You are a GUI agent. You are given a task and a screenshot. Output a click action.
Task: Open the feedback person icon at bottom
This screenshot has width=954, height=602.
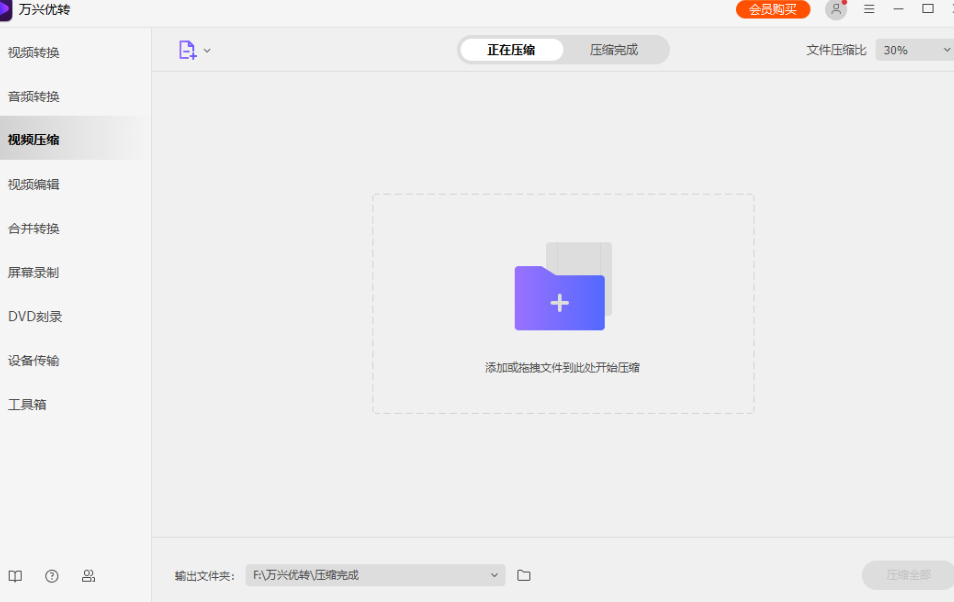click(x=88, y=576)
